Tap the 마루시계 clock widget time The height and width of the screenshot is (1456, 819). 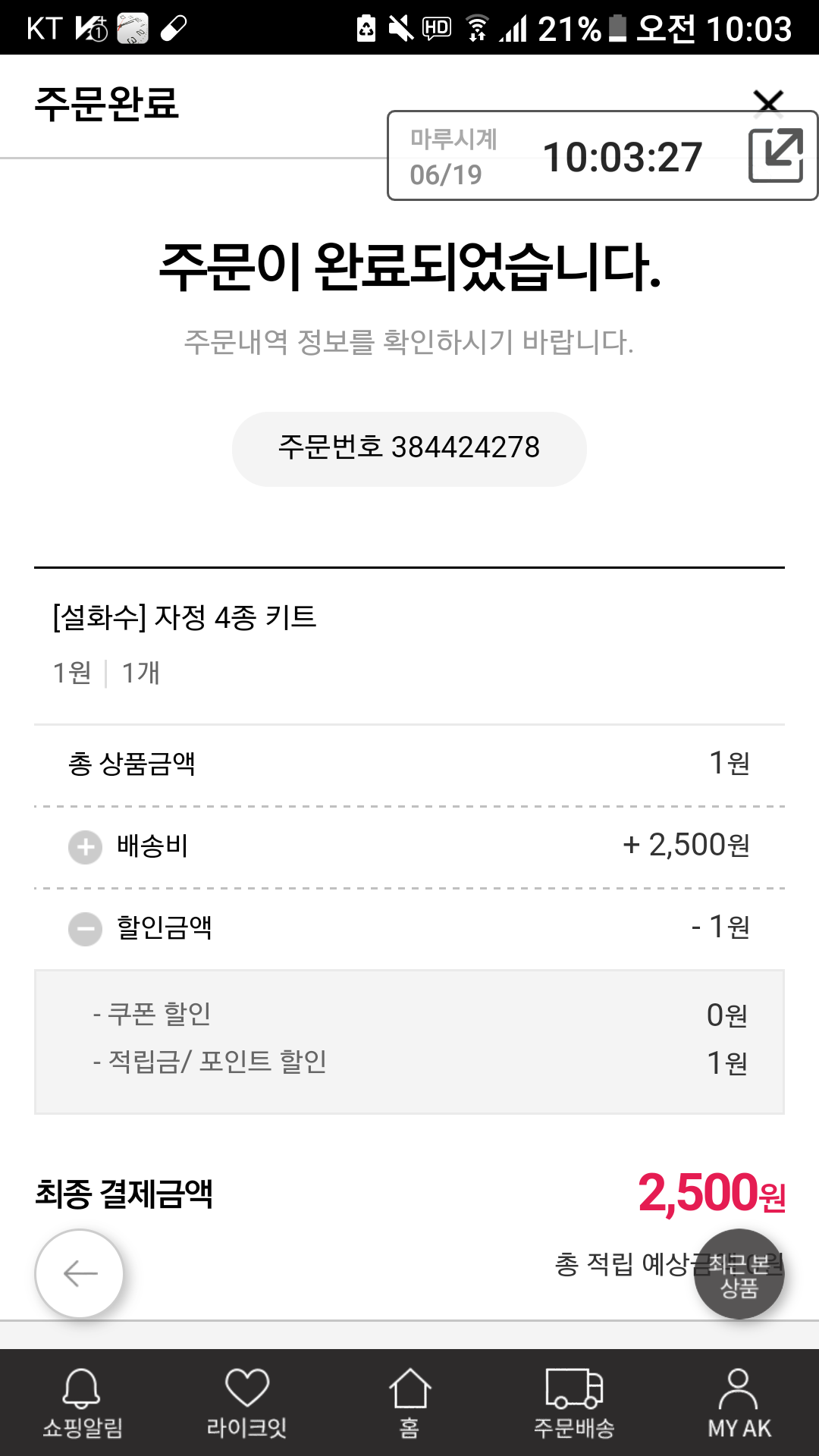click(622, 158)
